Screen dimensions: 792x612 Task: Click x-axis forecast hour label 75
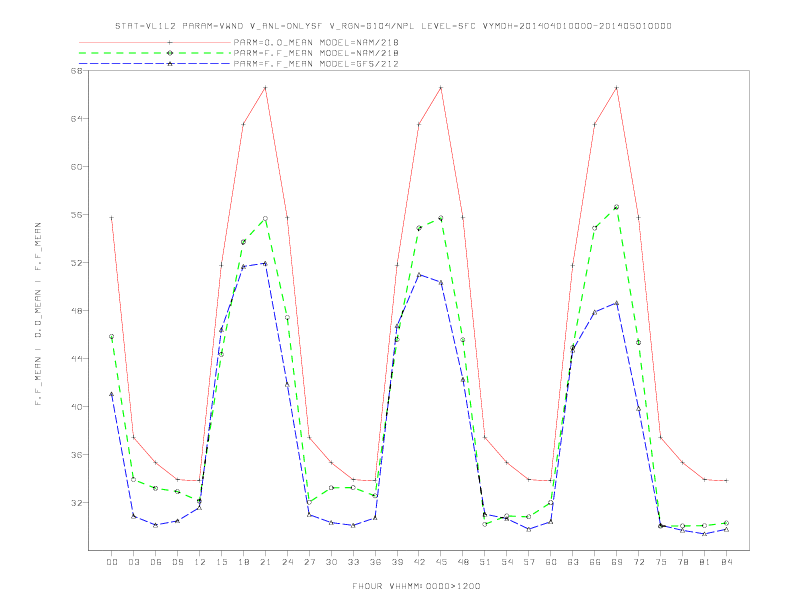(661, 562)
